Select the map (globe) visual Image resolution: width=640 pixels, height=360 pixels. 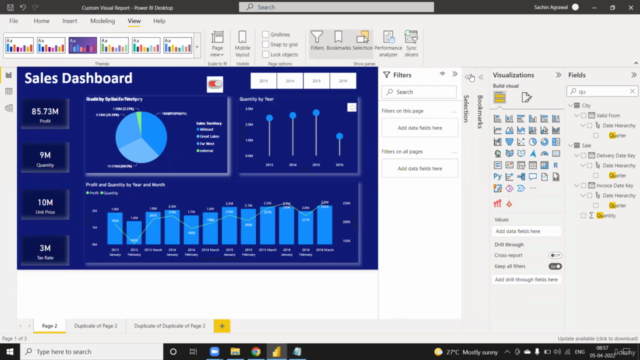498,154
